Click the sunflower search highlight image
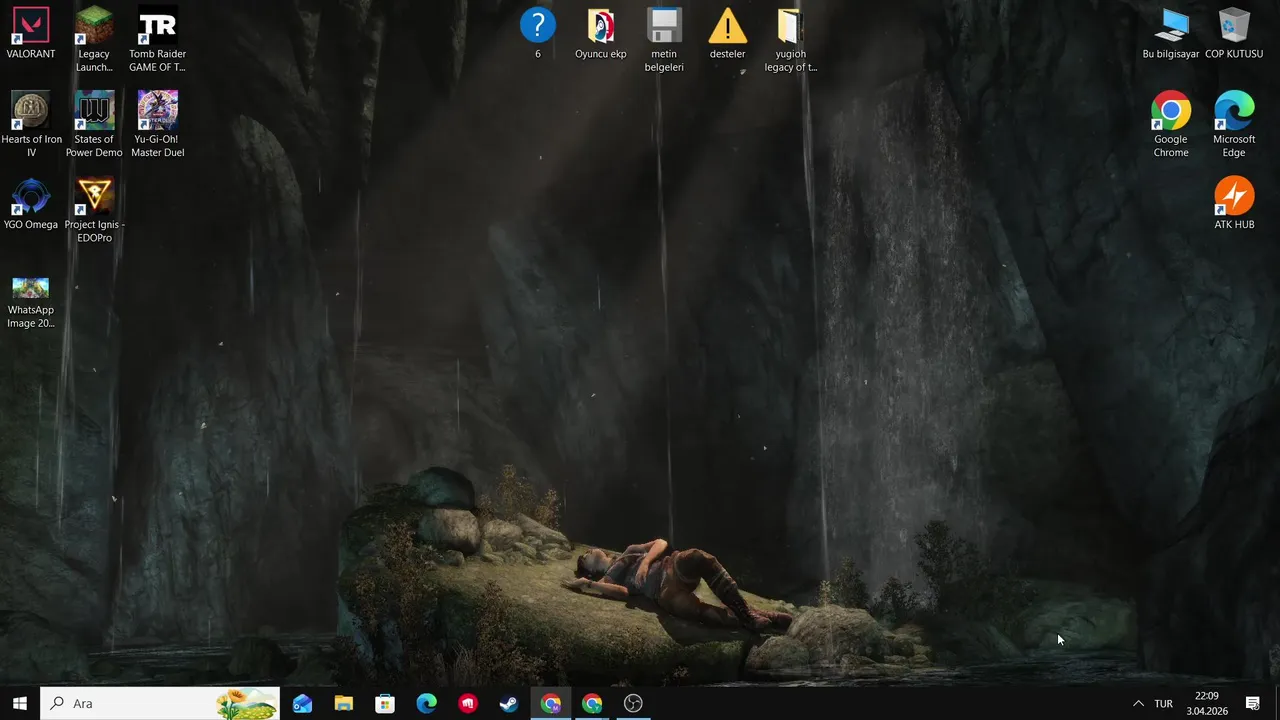The height and width of the screenshot is (720, 1280). tap(246, 703)
